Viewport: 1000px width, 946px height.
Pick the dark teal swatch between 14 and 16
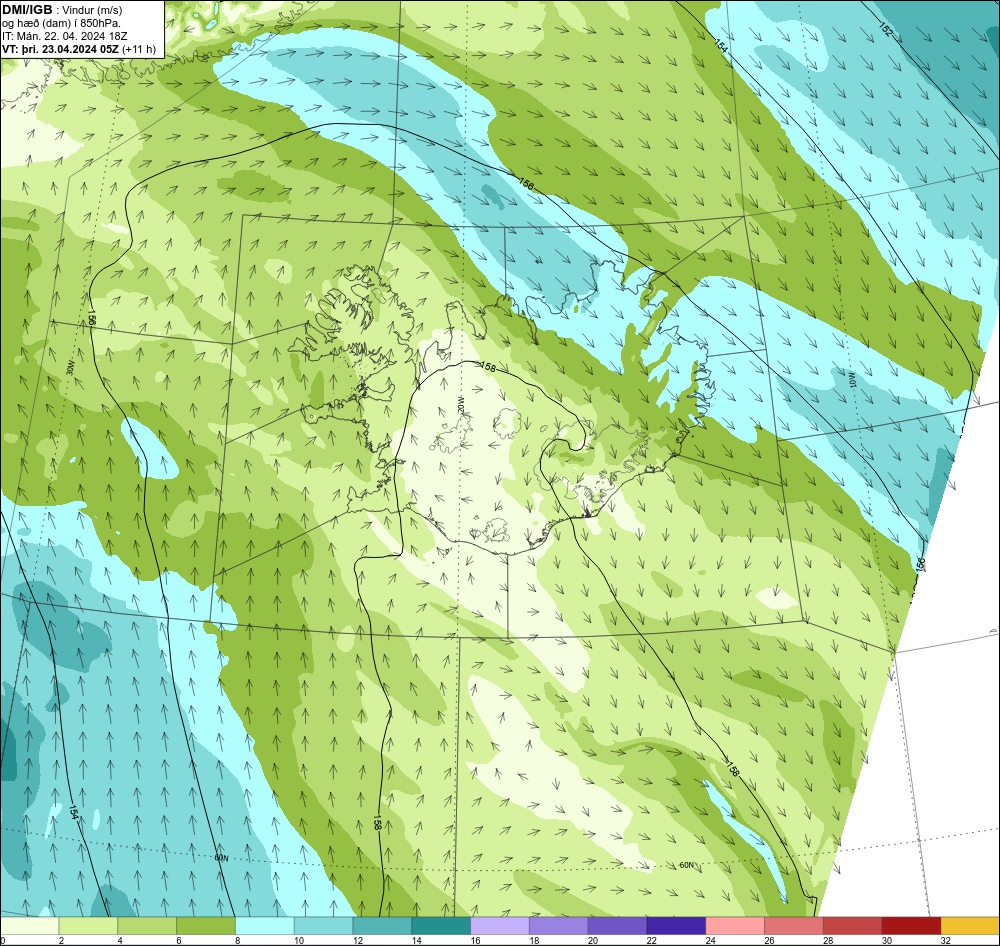(441, 925)
